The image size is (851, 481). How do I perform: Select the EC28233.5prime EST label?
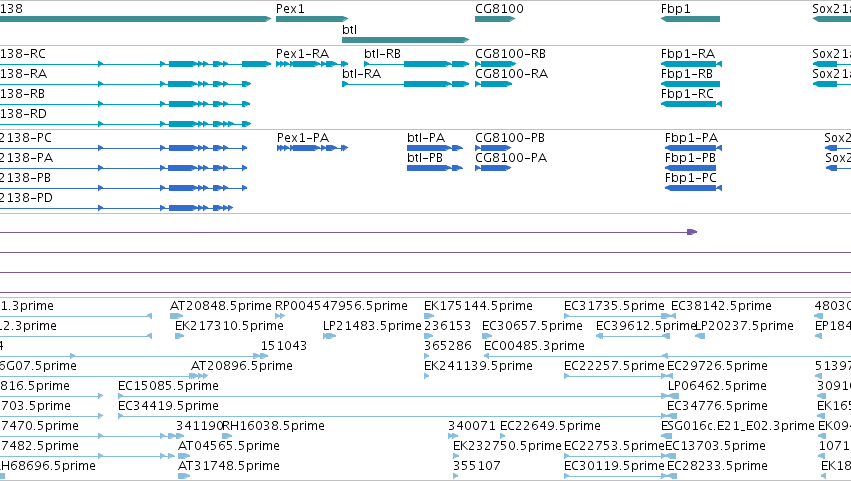pyautogui.click(x=717, y=467)
